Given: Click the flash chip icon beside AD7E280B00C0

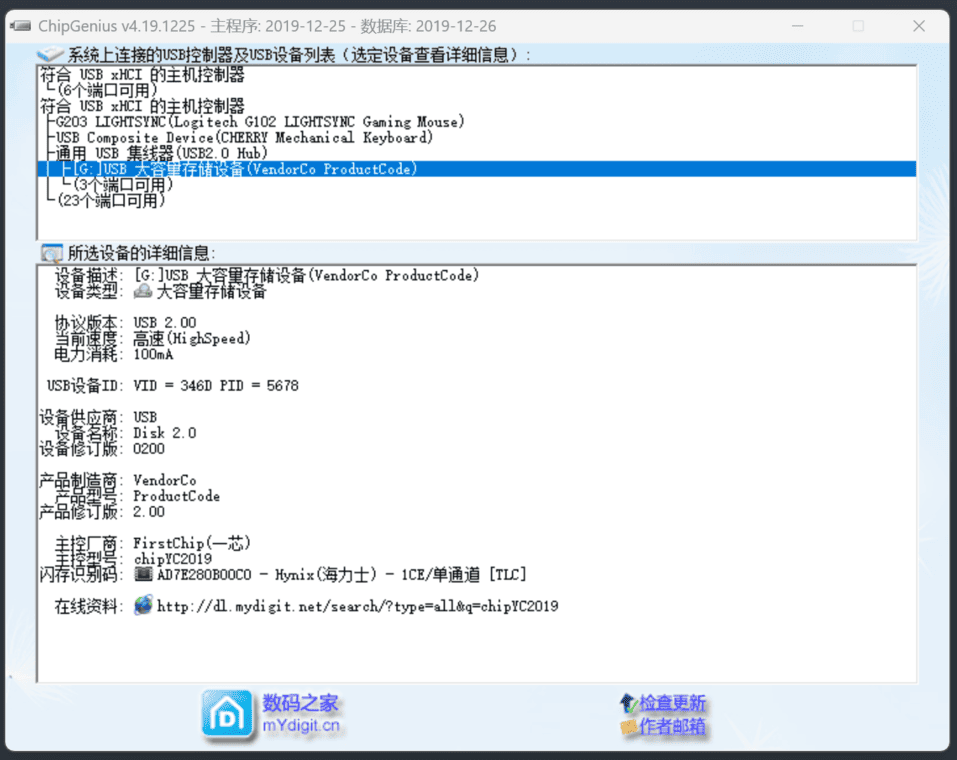Looking at the screenshot, I should tap(143, 574).
